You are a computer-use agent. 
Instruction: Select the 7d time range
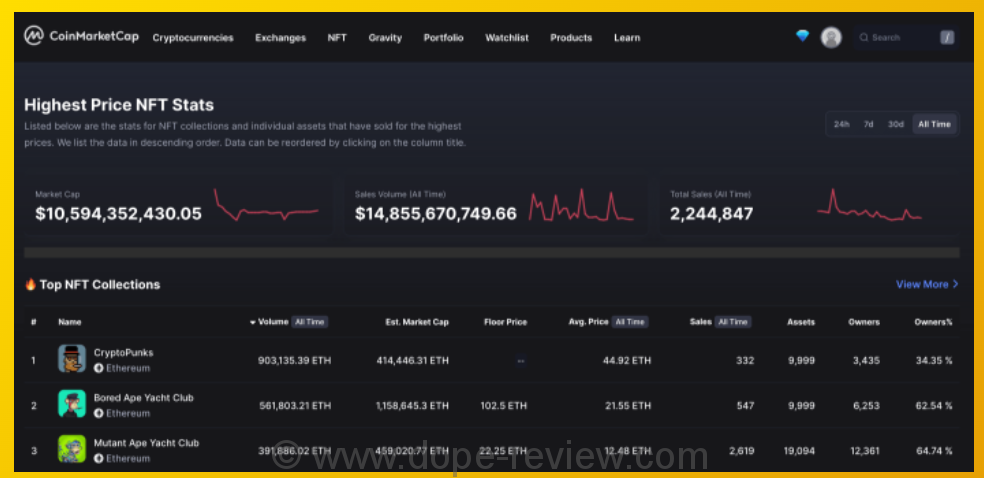[x=868, y=124]
